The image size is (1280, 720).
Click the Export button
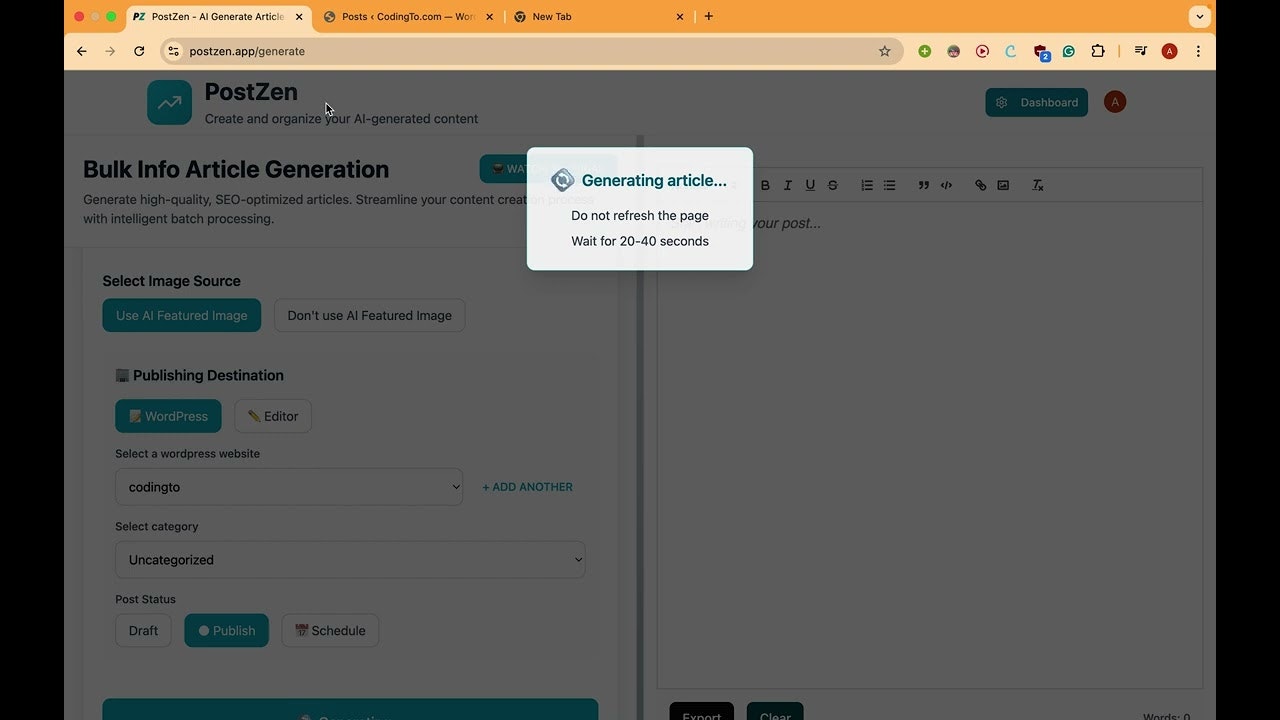[701, 712]
